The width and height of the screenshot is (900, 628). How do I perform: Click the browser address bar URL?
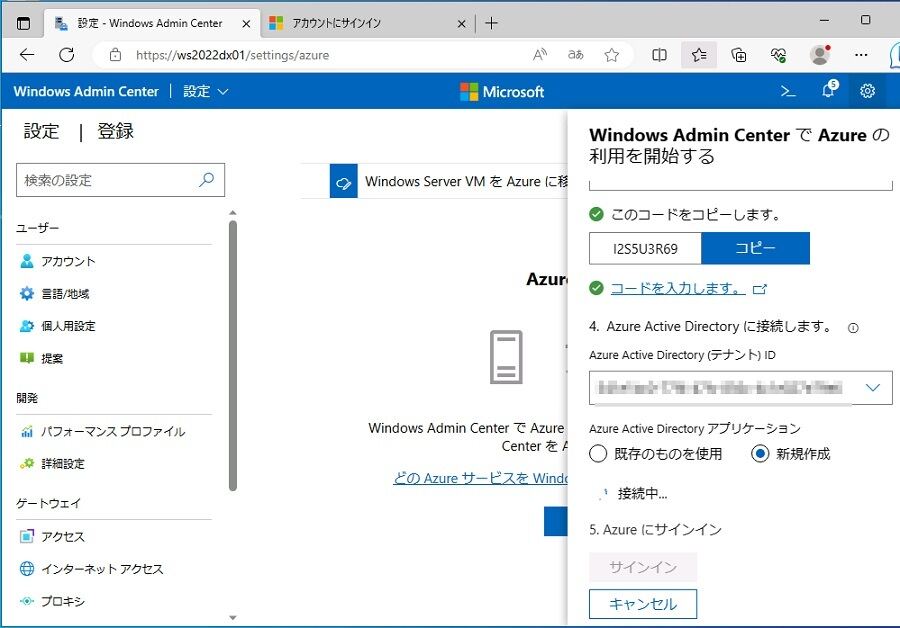click(232, 55)
